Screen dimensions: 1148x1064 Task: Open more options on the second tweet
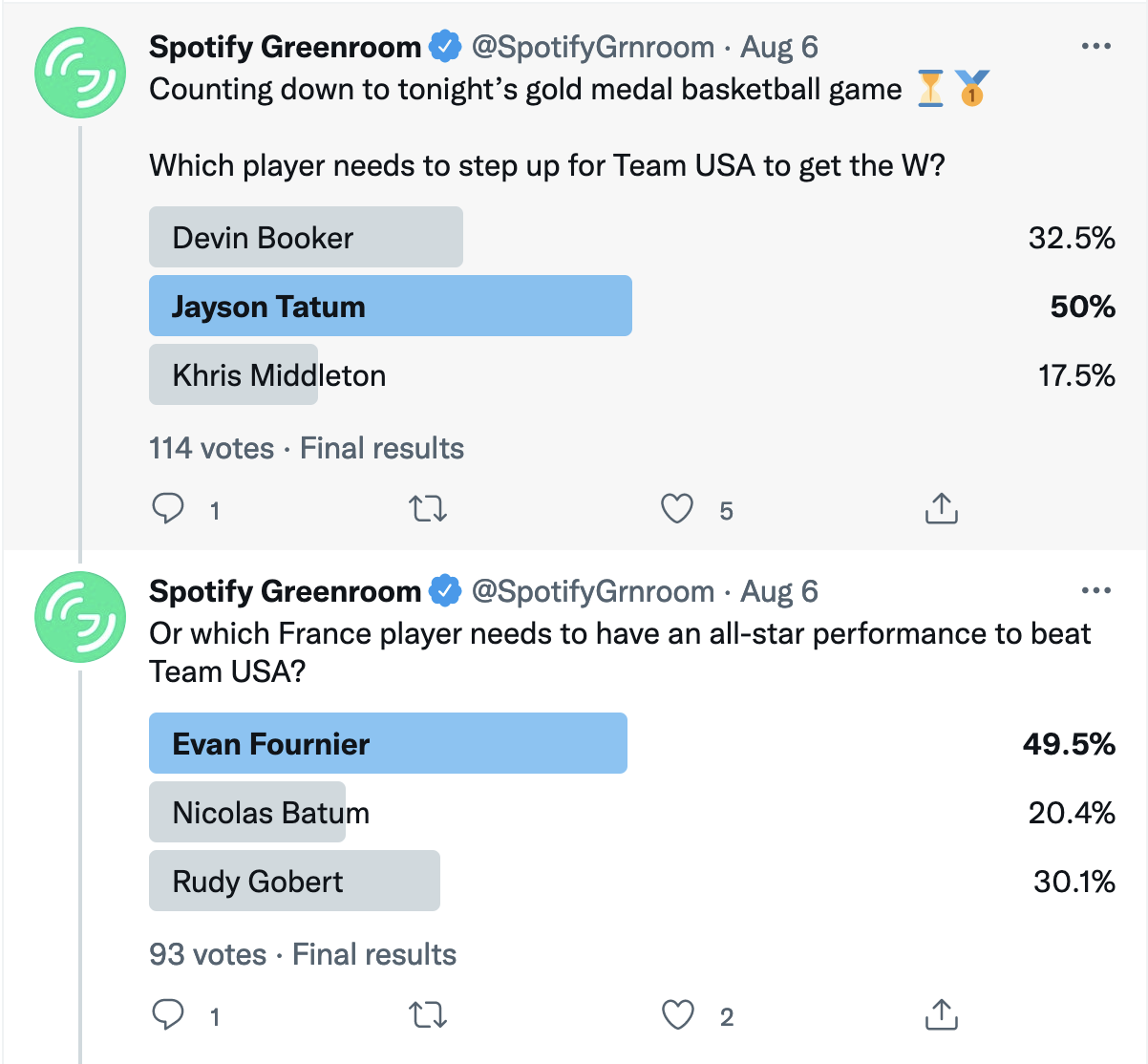point(1095,590)
